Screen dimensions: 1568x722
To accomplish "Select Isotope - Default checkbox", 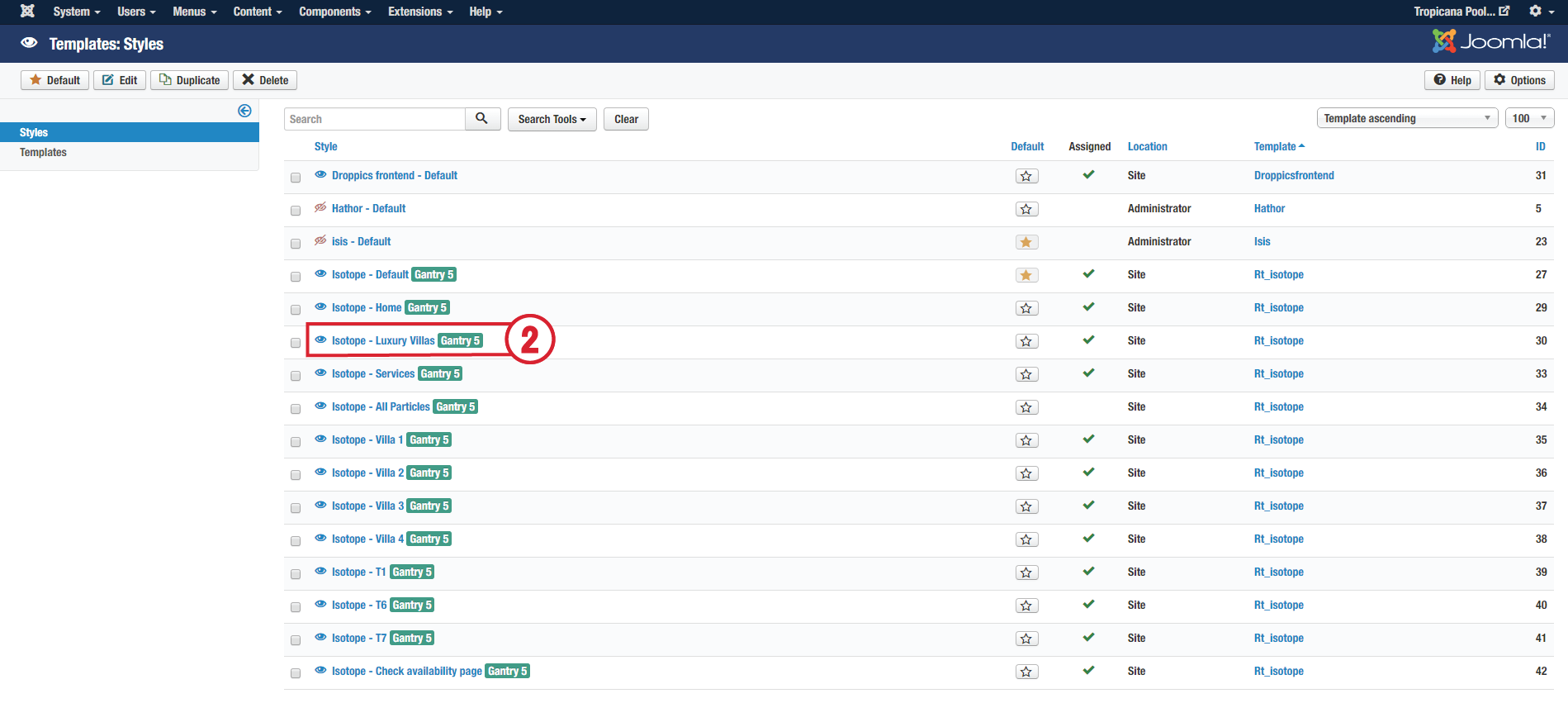I will point(296,277).
